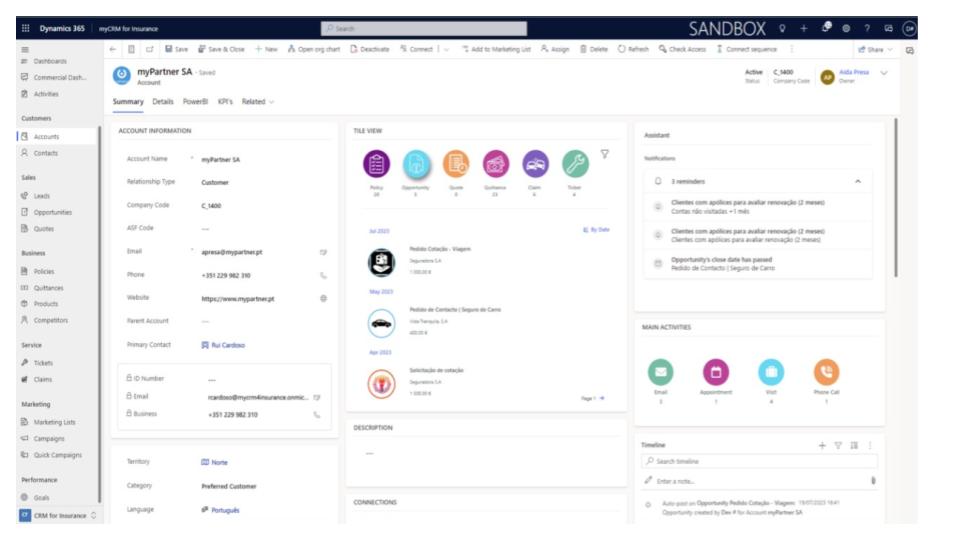Open timeline more options menu
Image resolution: width=960 pixels, height=540 pixels.
(870, 445)
